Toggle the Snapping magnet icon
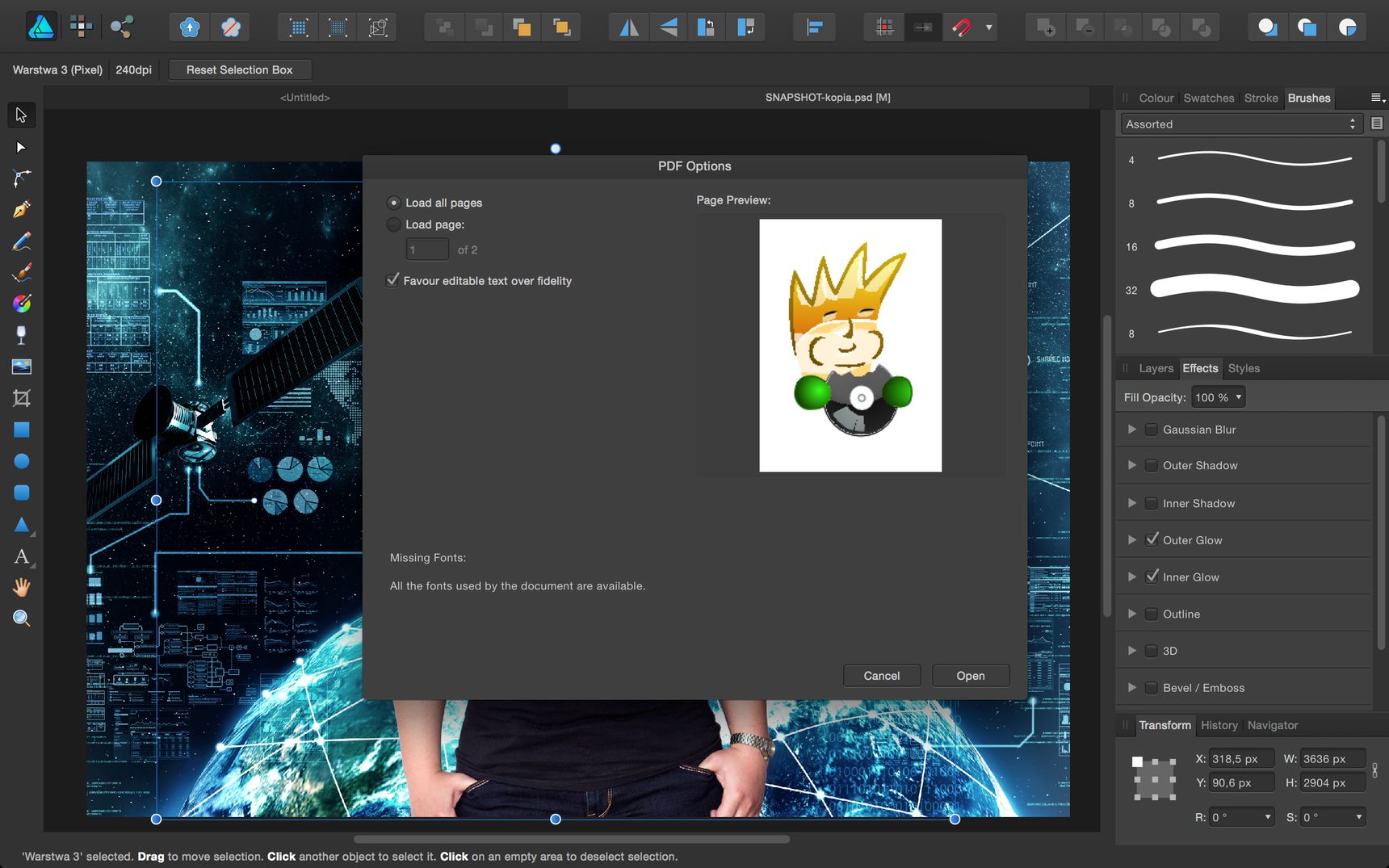 (961, 27)
